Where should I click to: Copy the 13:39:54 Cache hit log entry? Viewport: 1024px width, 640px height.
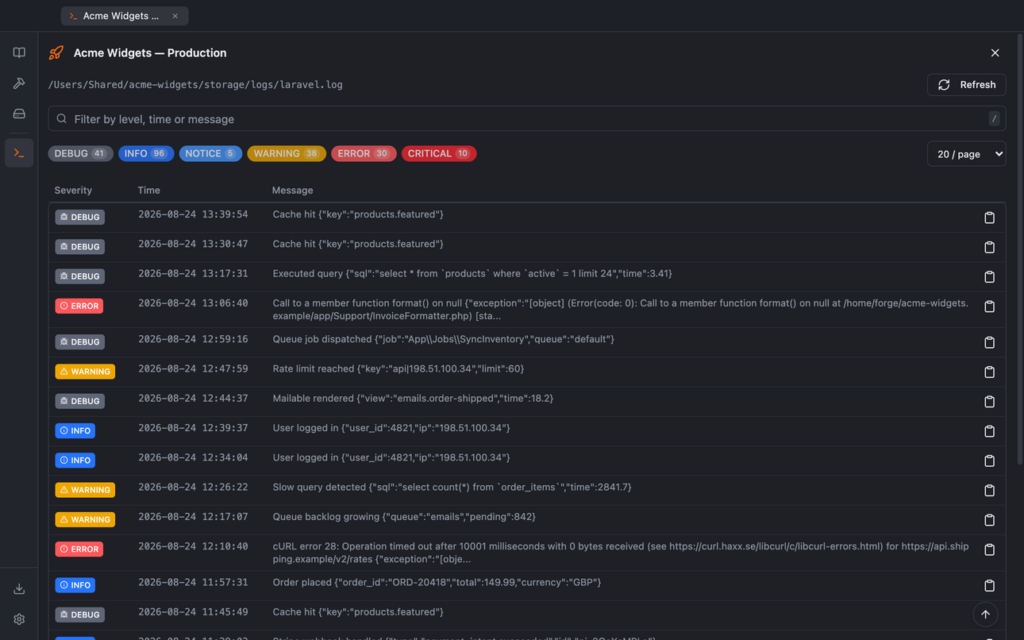click(989, 217)
